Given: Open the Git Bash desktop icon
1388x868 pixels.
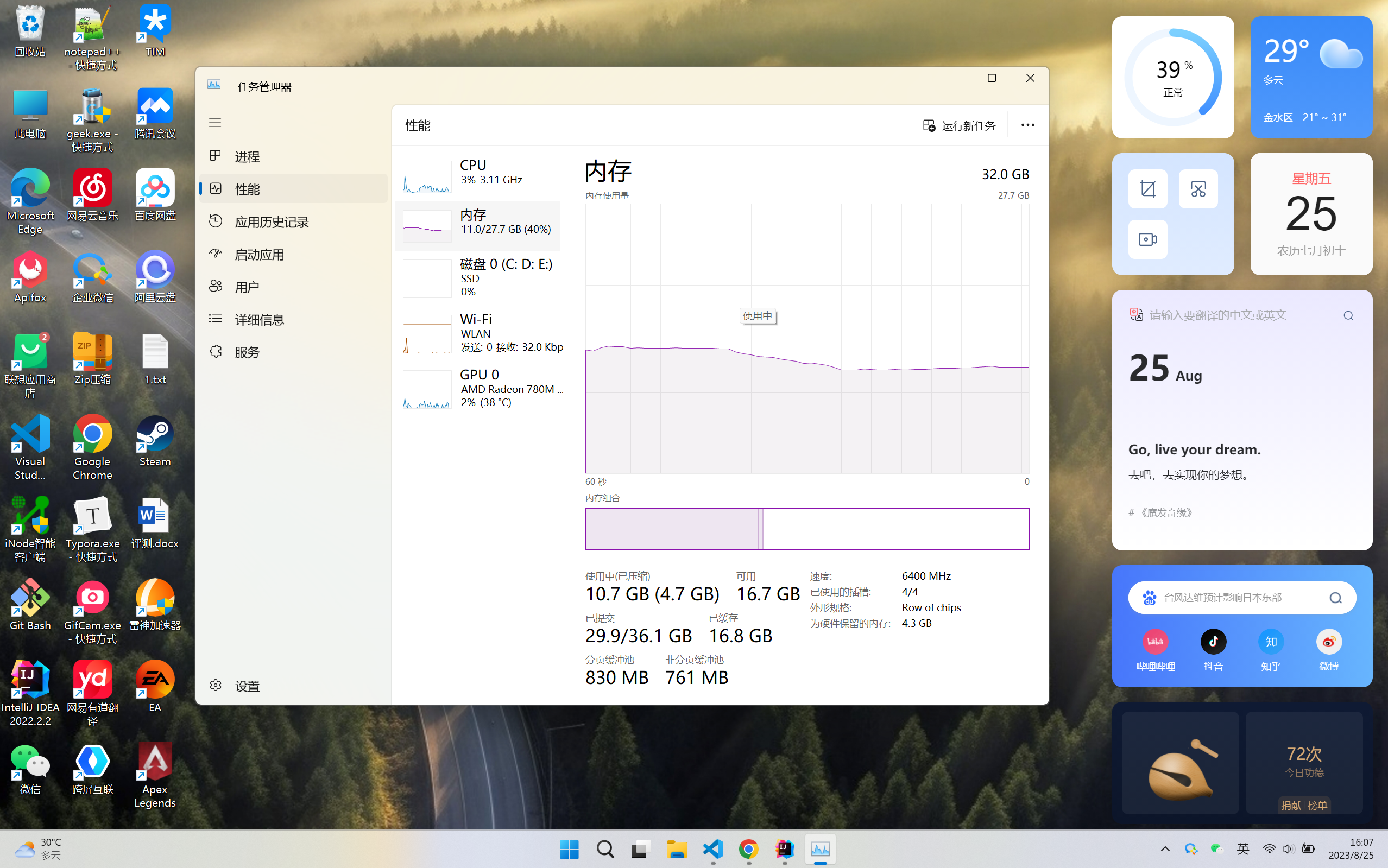Looking at the screenshot, I should pos(30,605).
